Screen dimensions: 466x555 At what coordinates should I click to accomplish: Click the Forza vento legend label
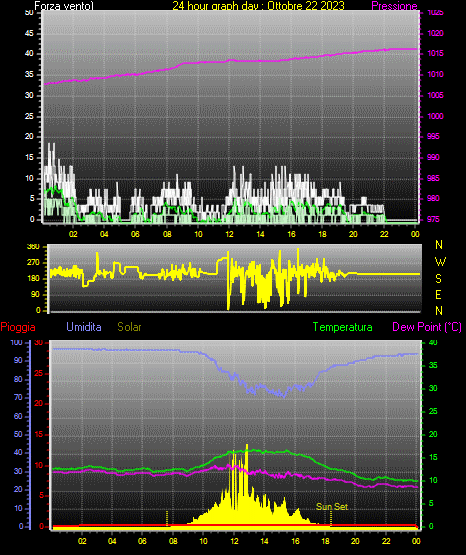click(64, 6)
